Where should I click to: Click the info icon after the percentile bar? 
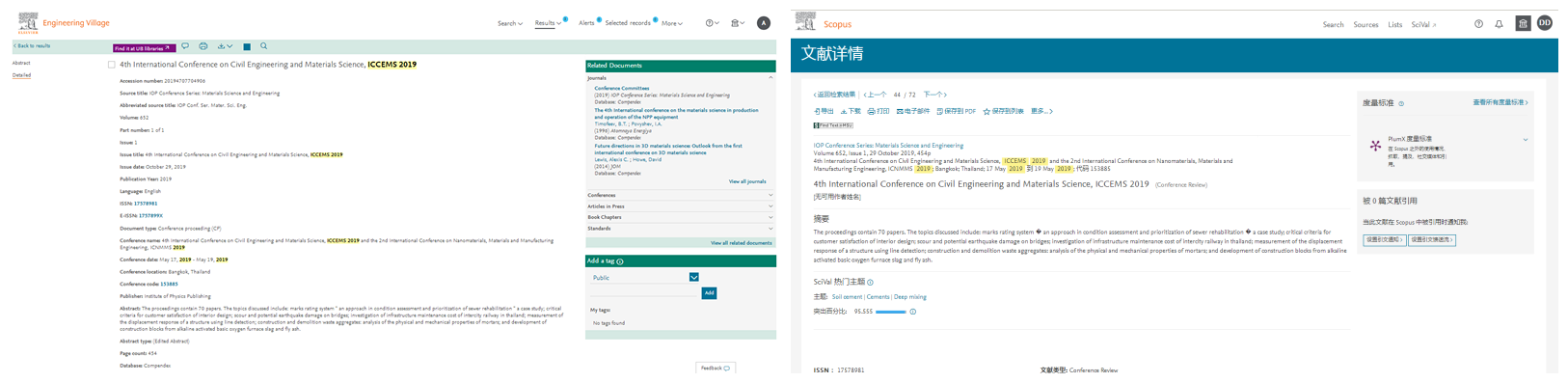pos(913,312)
